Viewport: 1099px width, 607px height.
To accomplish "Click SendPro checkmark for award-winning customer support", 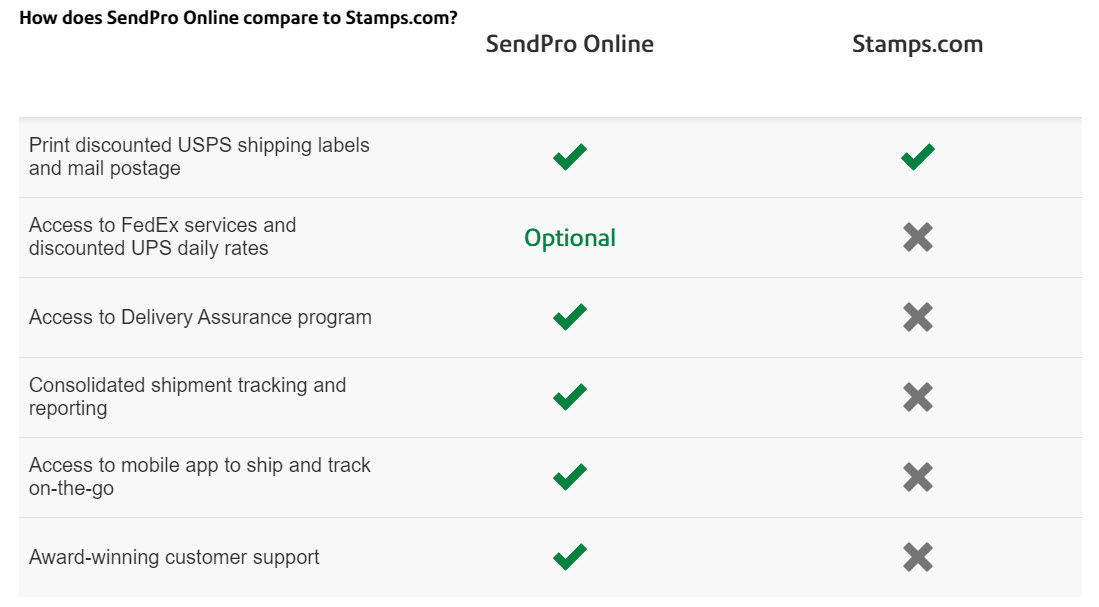I will click(x=569, y=557).
